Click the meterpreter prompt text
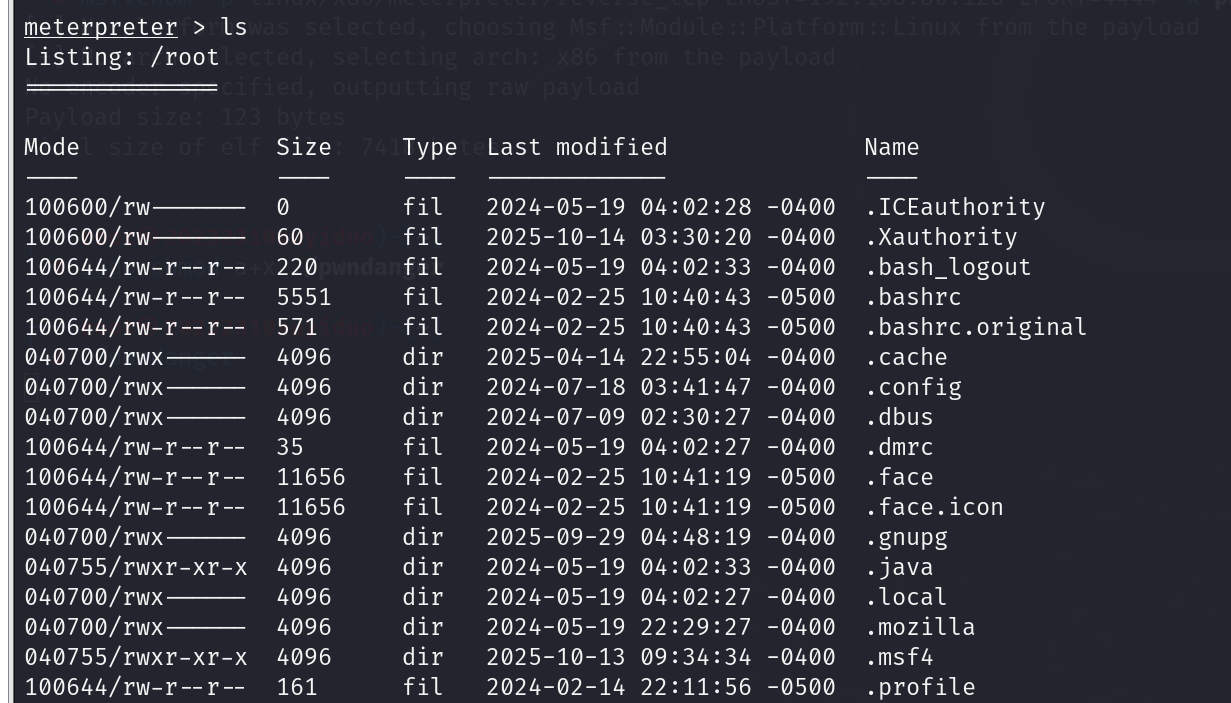 [100, 27]
